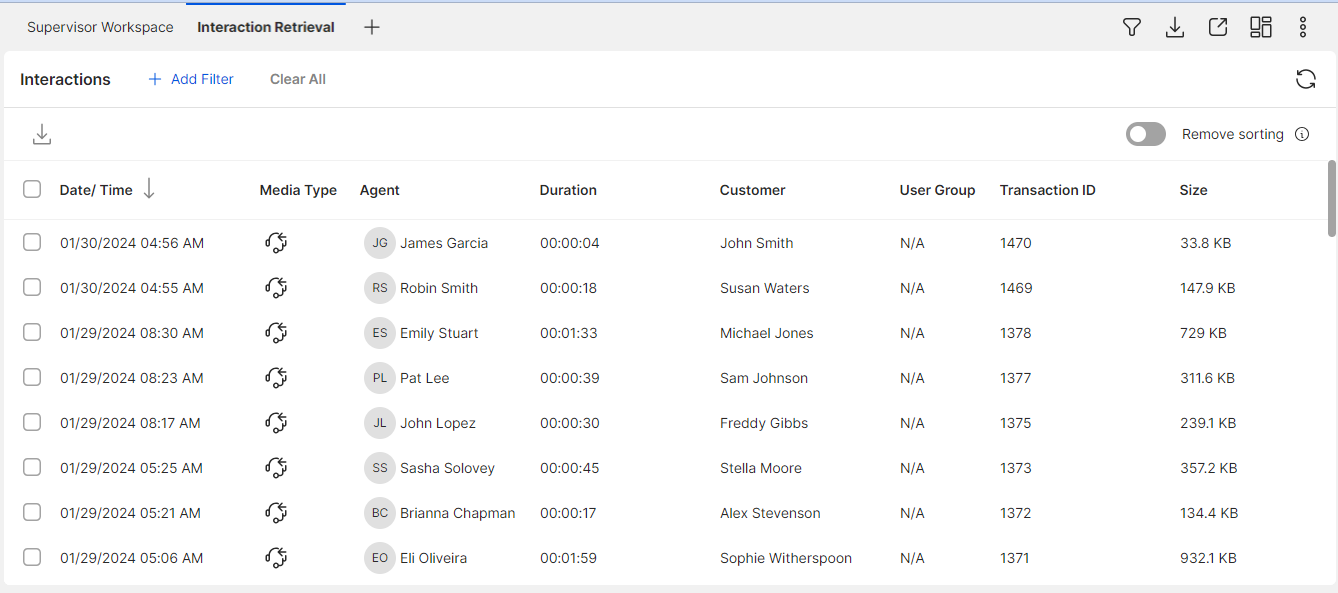Open the filter funnel icon in top toolbar
The width and height of the screenshot is (1338, 593).
click(1132, 28)
